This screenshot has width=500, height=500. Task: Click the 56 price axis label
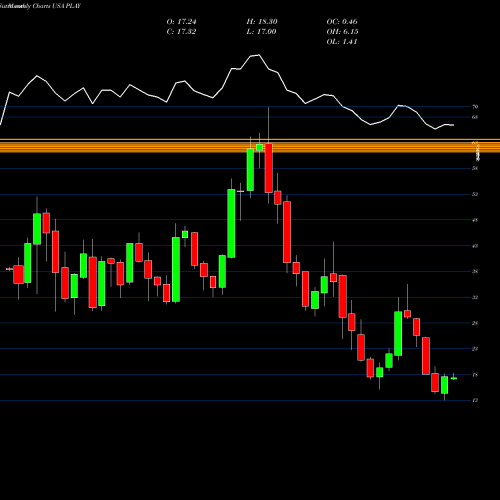pos(475,168)
